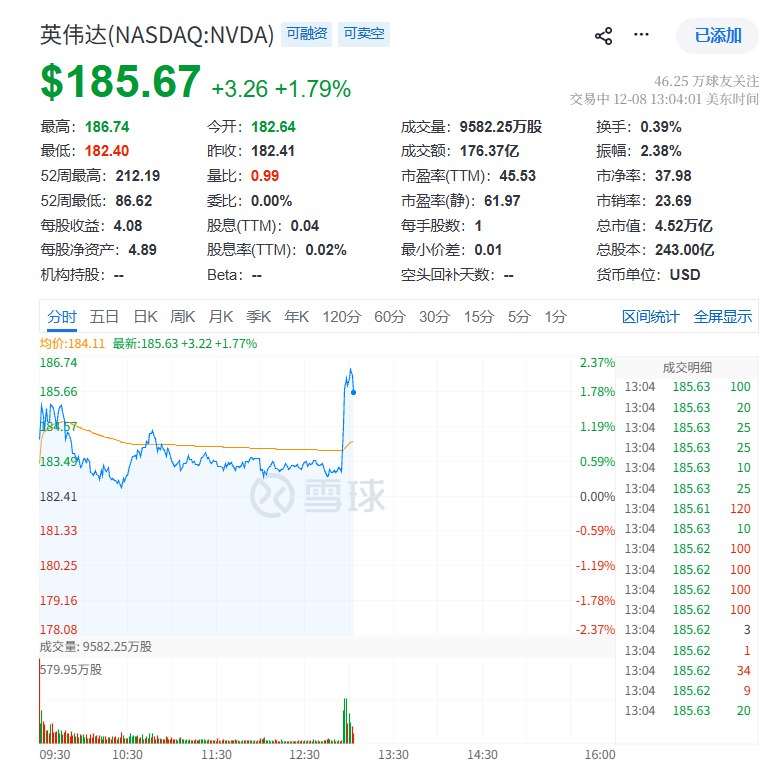Click the 成交明细 panel header
The height and width of the screenshot is (783, 777).
[x=687, y=368]
